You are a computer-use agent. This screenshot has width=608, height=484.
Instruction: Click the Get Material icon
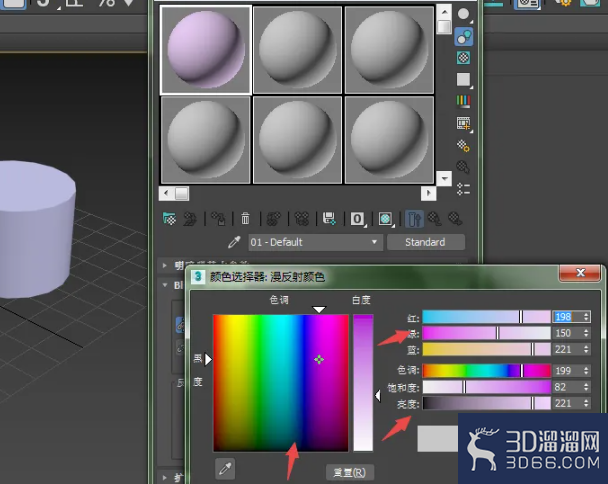pyautogui.click(x=169, y=219)
